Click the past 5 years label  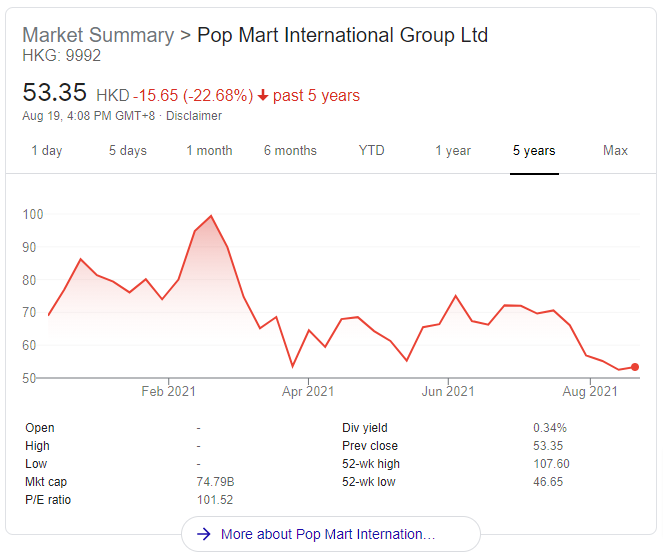coord(316,96)
